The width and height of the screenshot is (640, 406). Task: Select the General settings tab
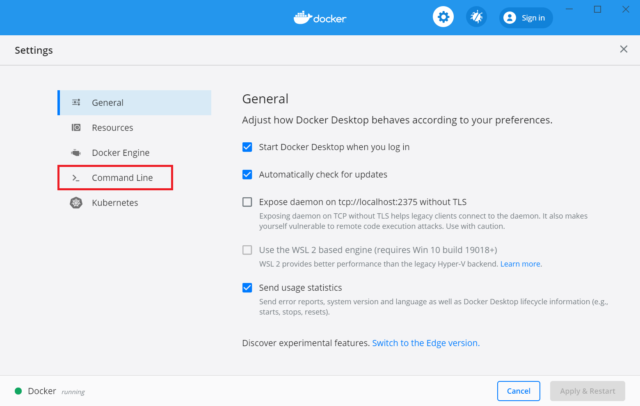[134, 102]
